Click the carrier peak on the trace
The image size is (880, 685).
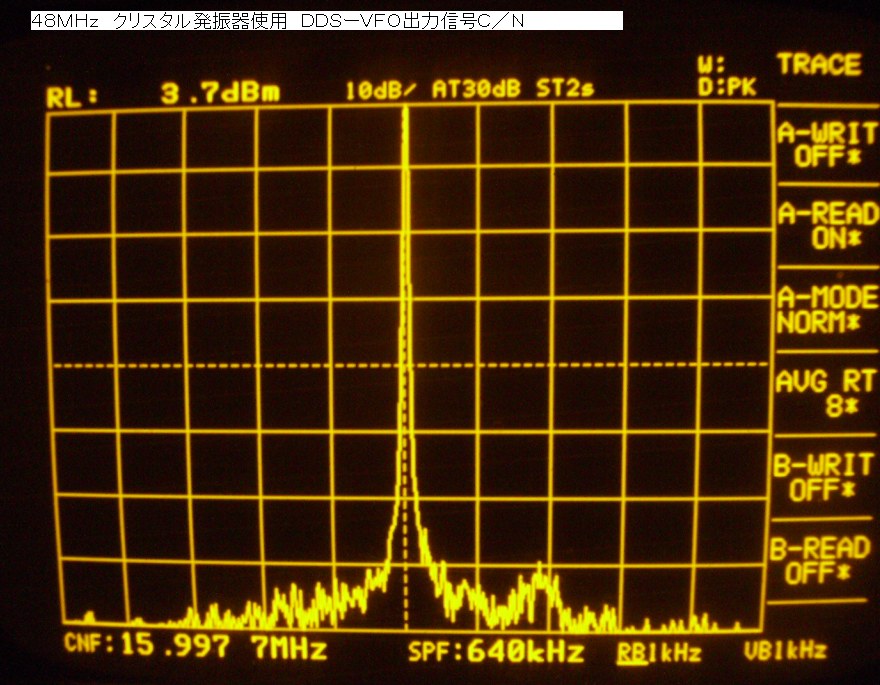(405, 110)
